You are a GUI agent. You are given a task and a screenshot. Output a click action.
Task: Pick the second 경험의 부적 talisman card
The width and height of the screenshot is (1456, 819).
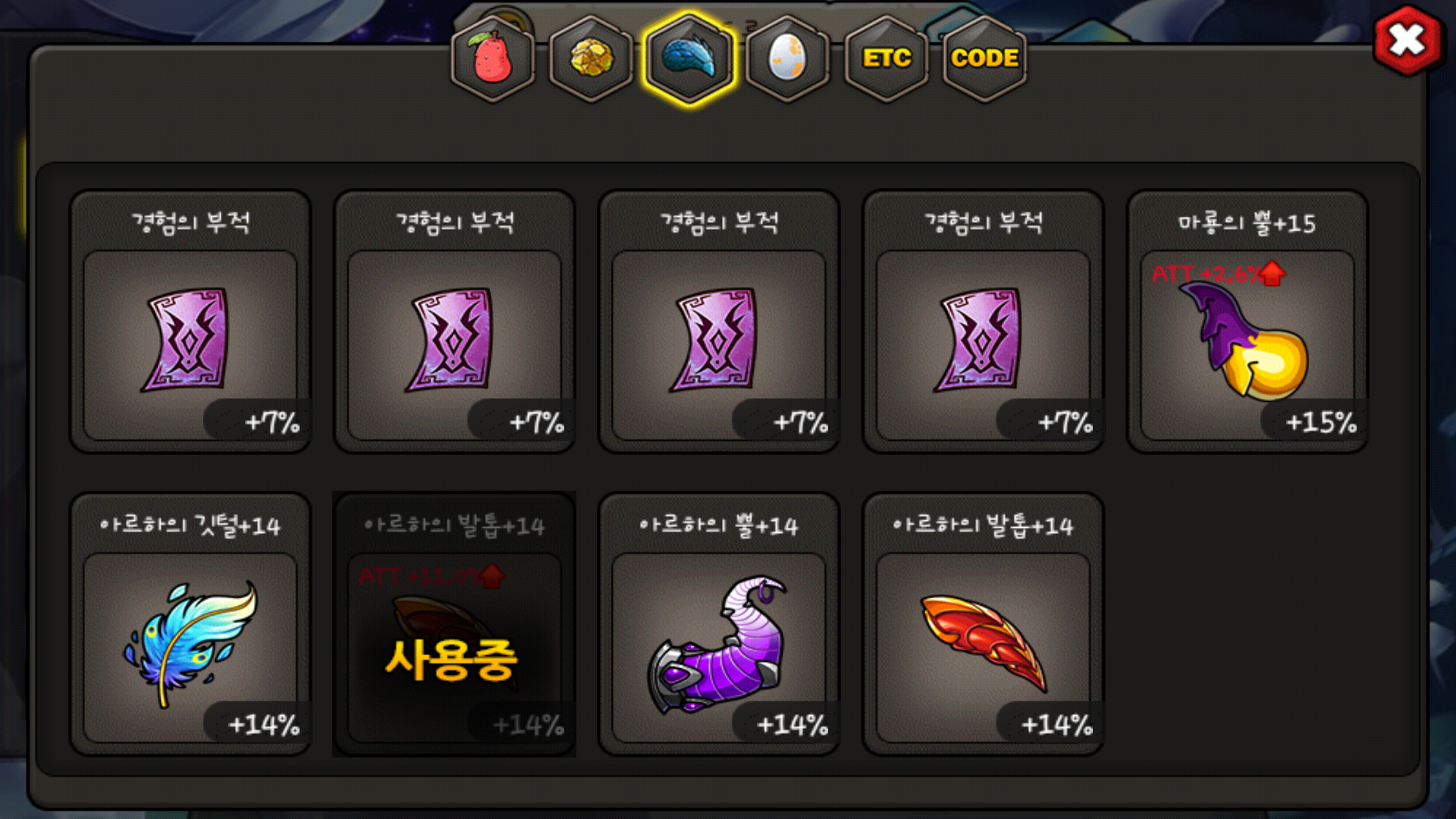pyautogui.click(x=455, y=322)
